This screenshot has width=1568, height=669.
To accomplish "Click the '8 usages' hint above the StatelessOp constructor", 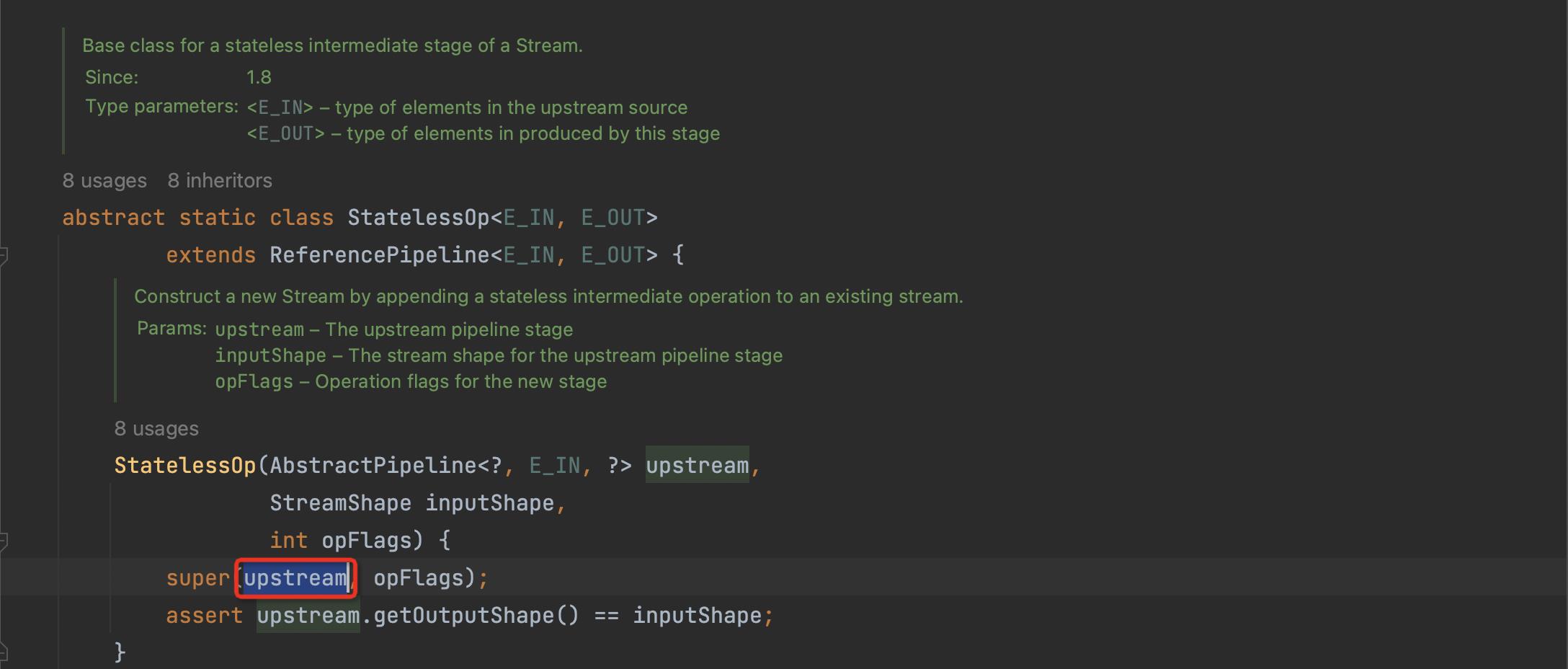I will coord(156,428).
